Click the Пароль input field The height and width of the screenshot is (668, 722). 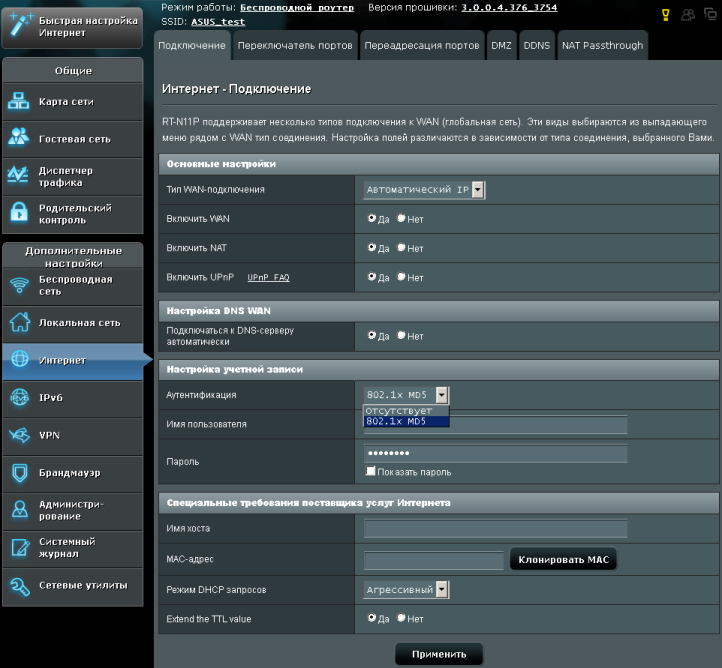point(495,453)
